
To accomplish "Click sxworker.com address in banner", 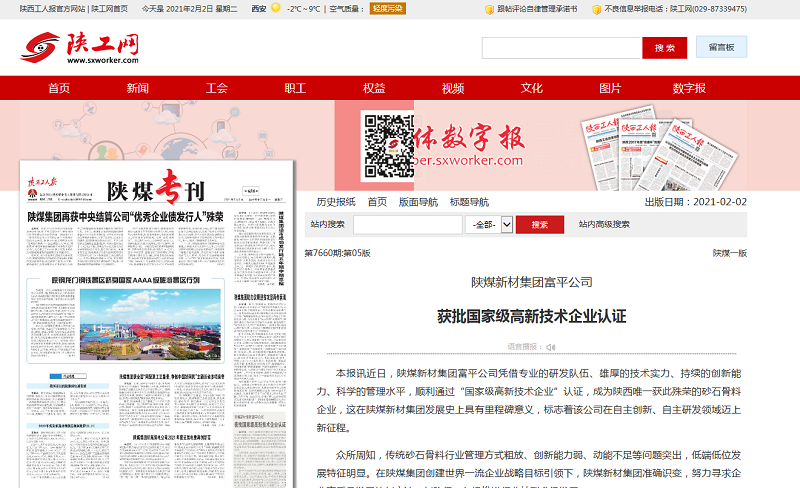I will click(468, 160).
